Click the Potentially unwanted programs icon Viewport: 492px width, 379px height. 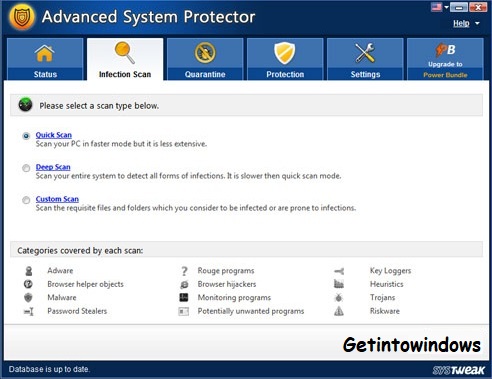click(x=184, y=311)
